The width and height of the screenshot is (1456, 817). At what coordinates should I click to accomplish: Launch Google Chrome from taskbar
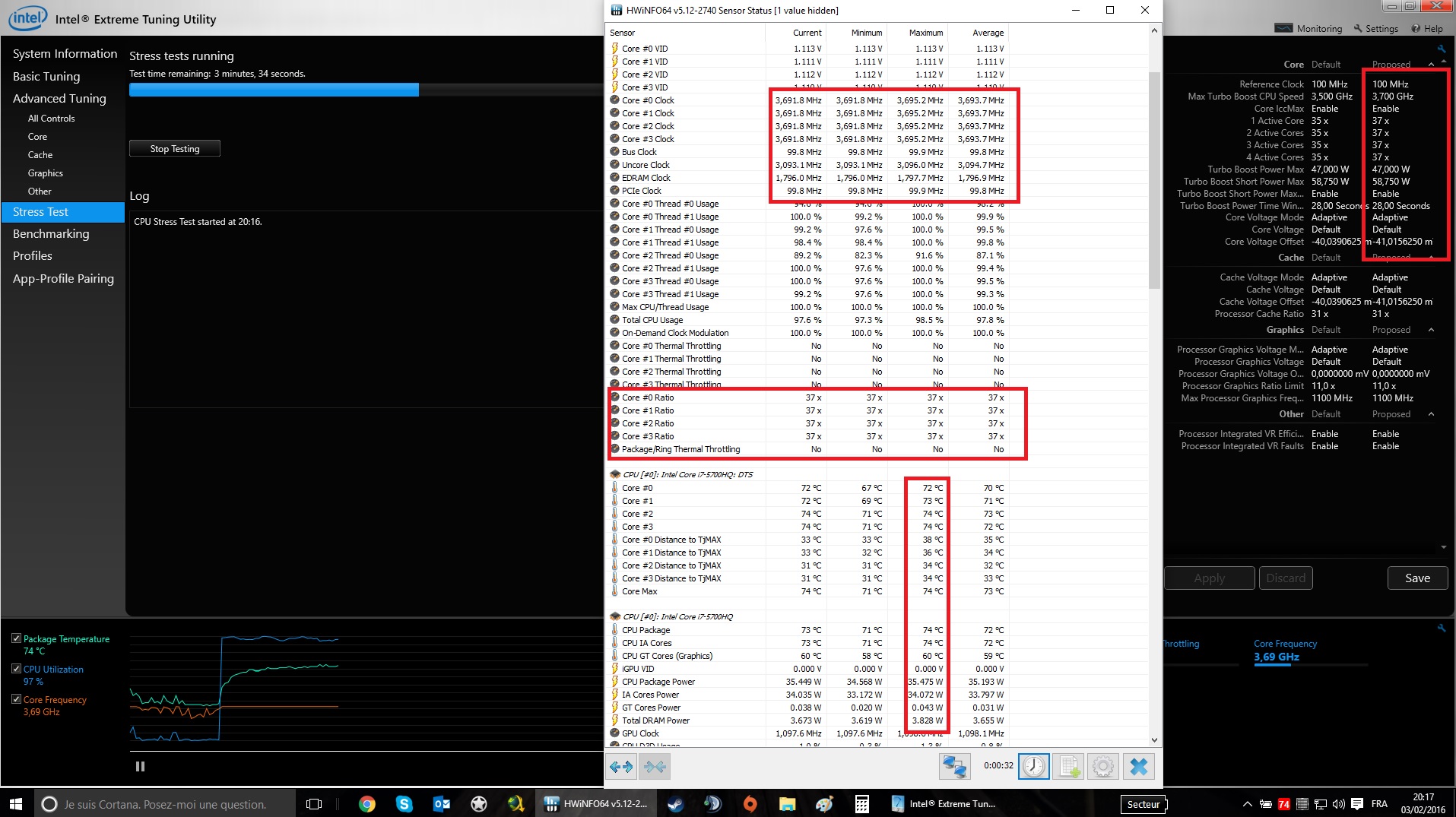(367, 803)
